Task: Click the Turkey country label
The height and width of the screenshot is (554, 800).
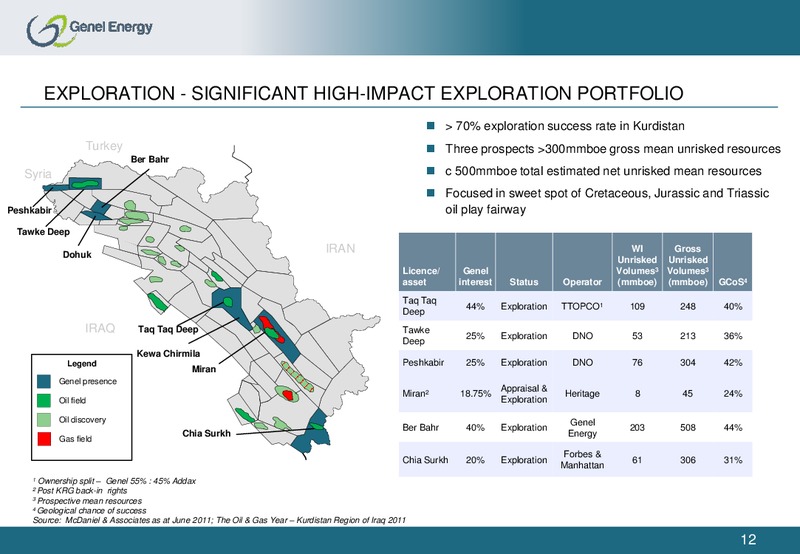Action: click(x=104, y=146)
